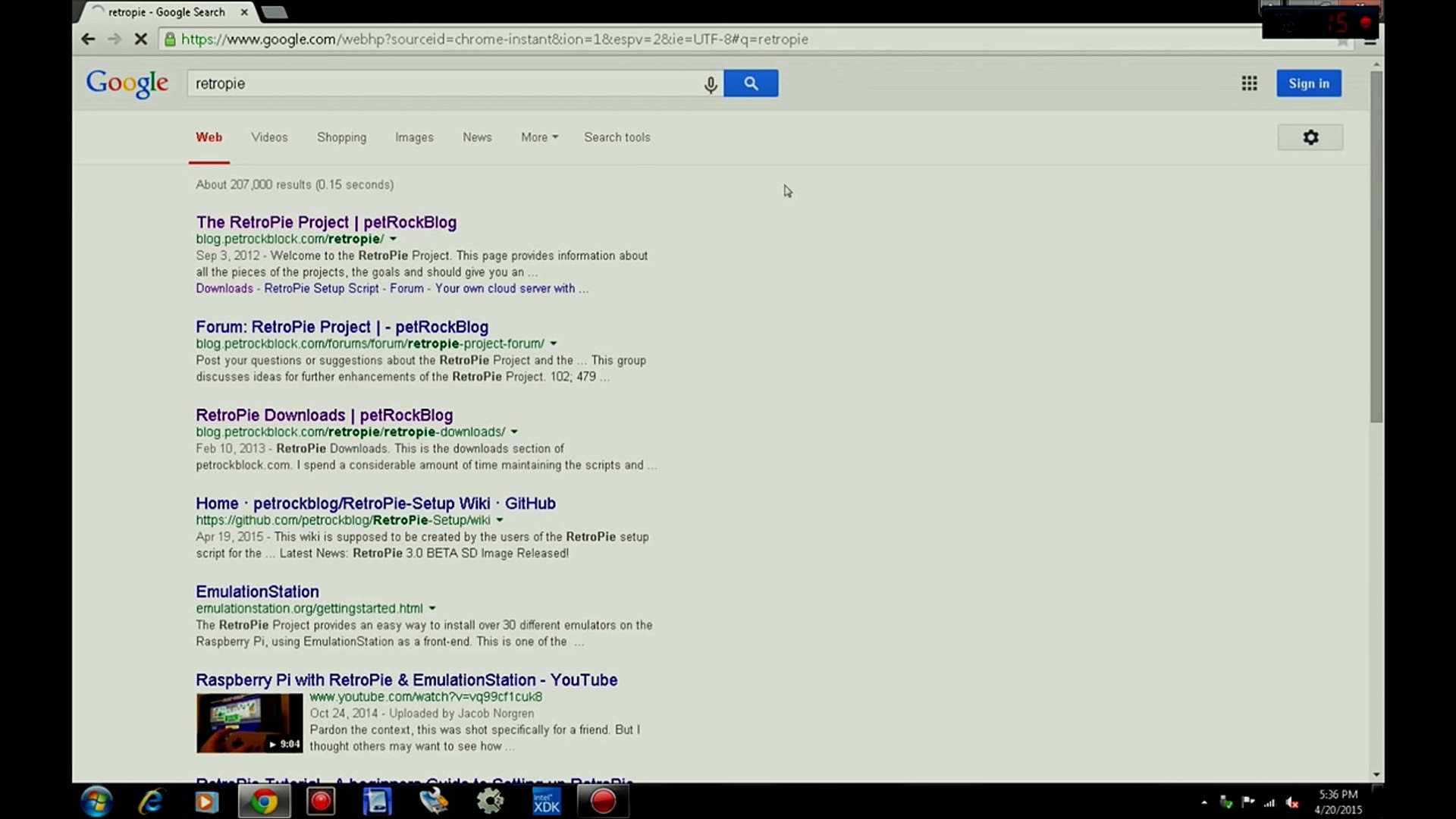
Task: Select the retropie - Google Search tab
Action: tap(166, 12)
